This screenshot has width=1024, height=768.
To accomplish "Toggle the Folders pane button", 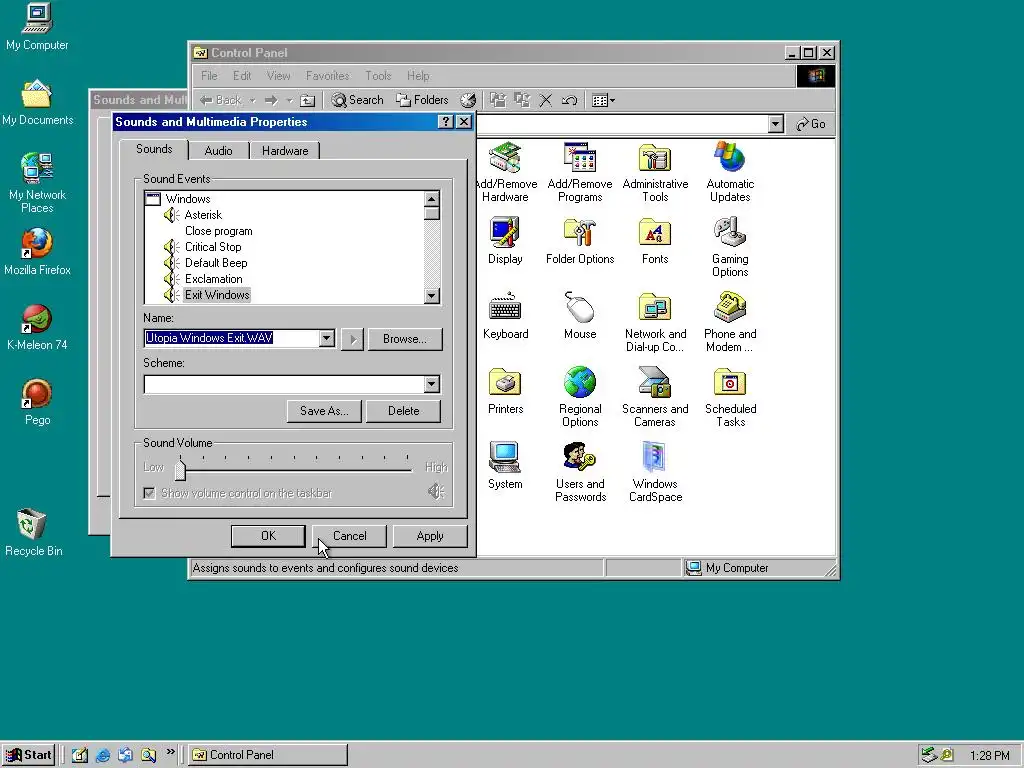I will (x=423, y=100).
